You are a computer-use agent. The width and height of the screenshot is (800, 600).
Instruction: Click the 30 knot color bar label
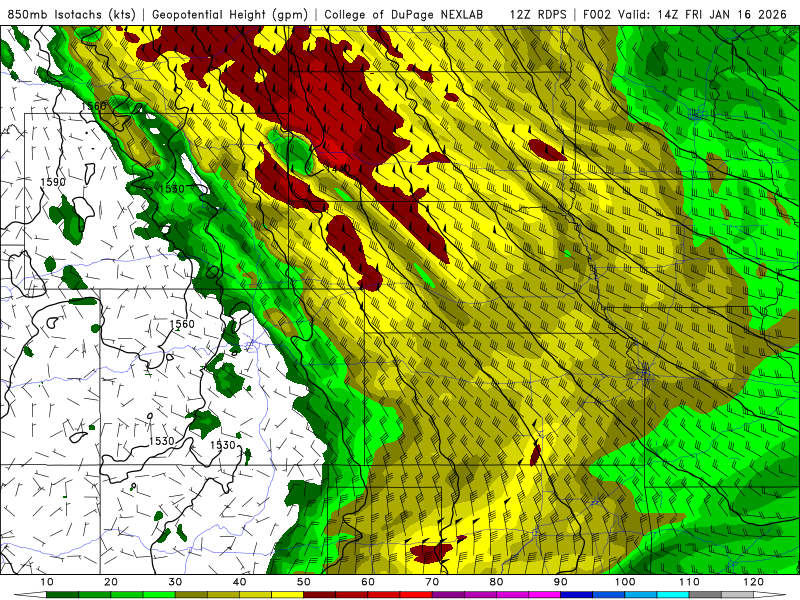175,582
